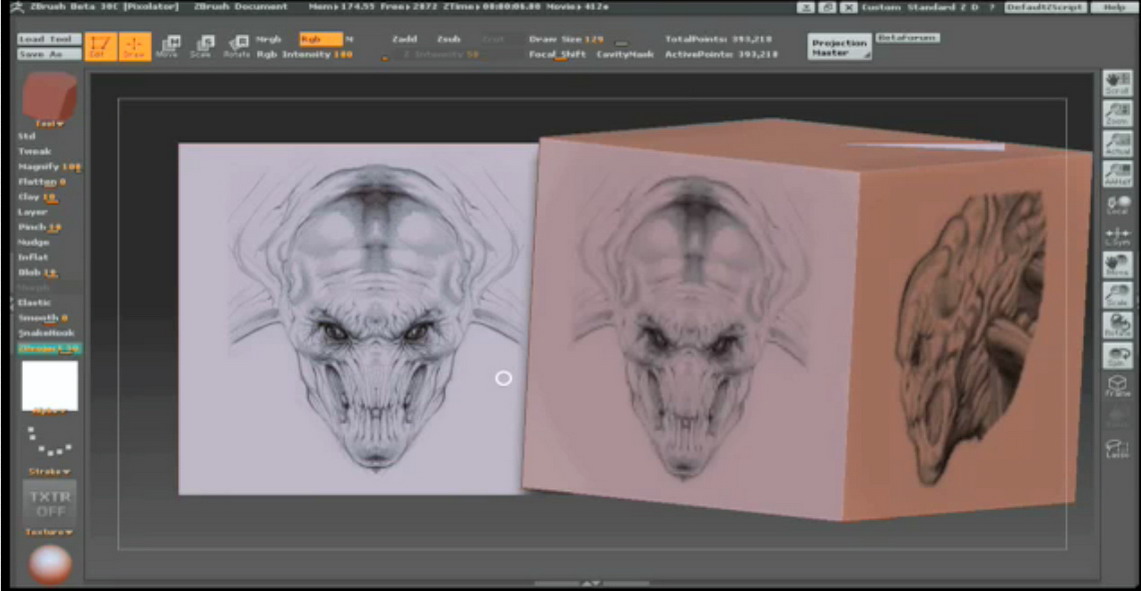
Task: Adjust the Blob brush slider
Action: coord(37,273)
